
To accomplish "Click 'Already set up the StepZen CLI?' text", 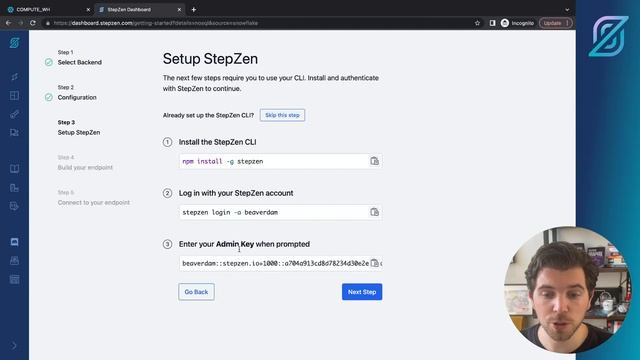I will (208, 115).
